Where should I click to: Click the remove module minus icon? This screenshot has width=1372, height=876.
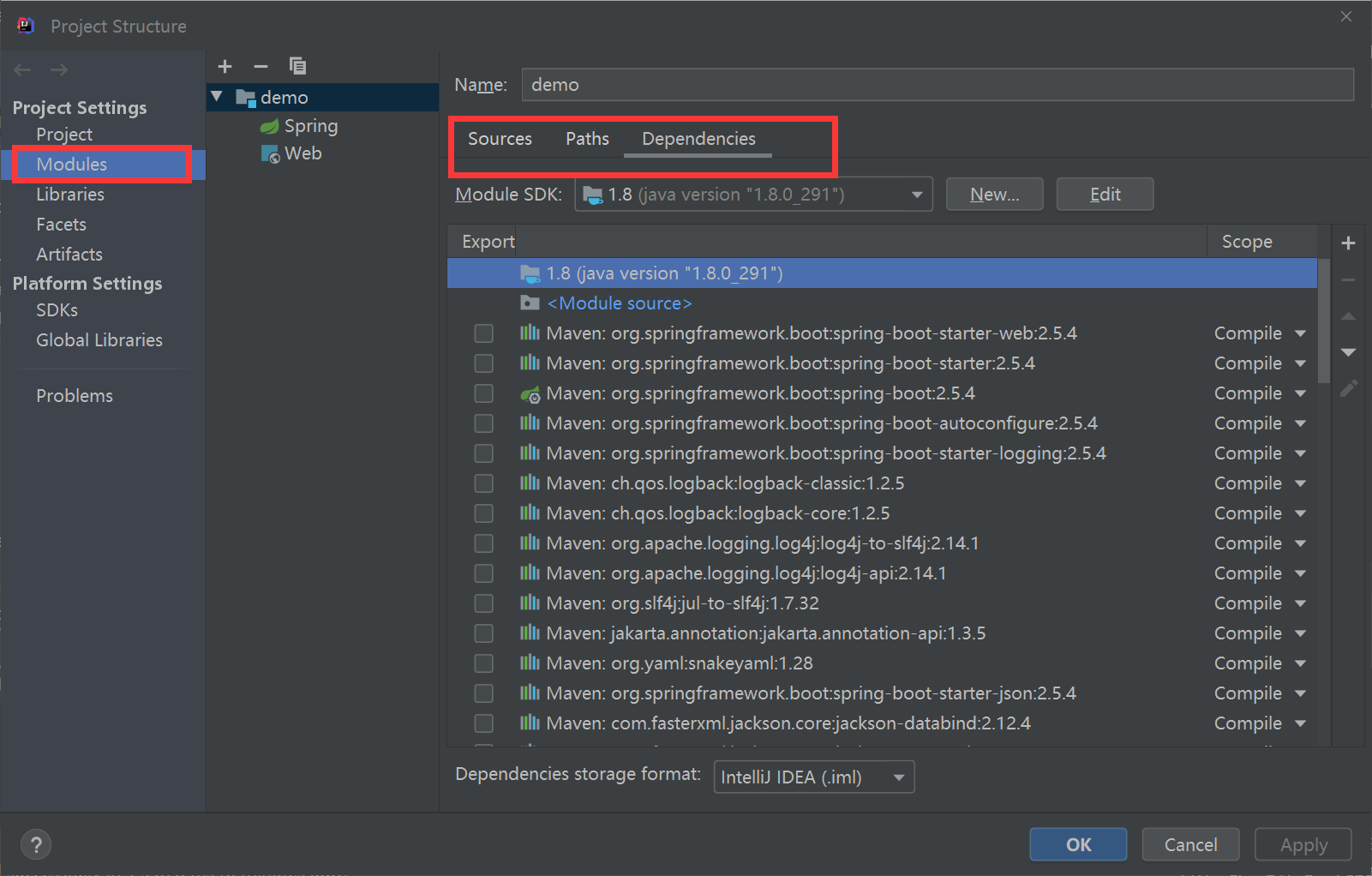(261, 66)
